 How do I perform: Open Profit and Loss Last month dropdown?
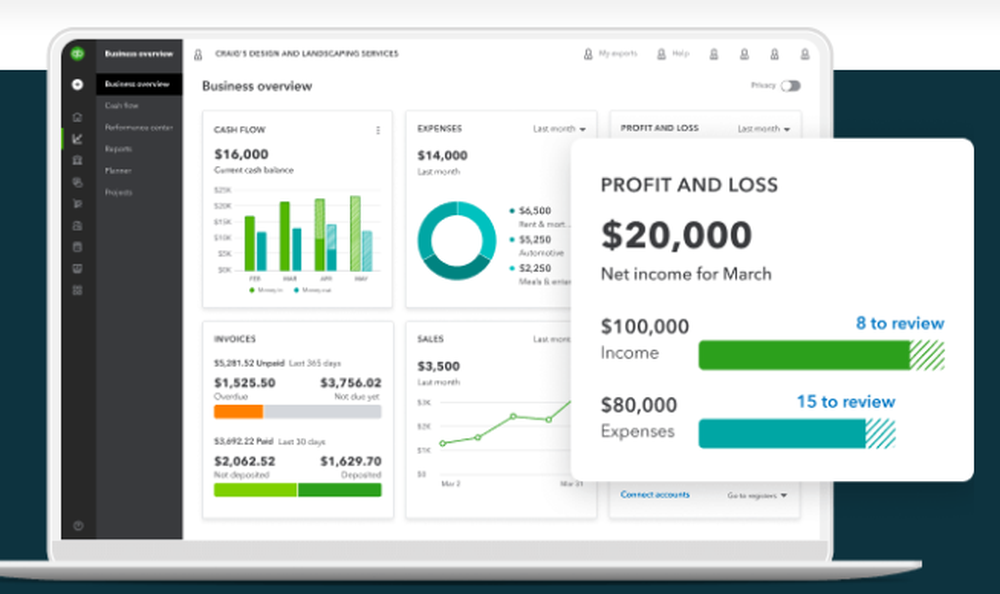(x=764, y=129)
